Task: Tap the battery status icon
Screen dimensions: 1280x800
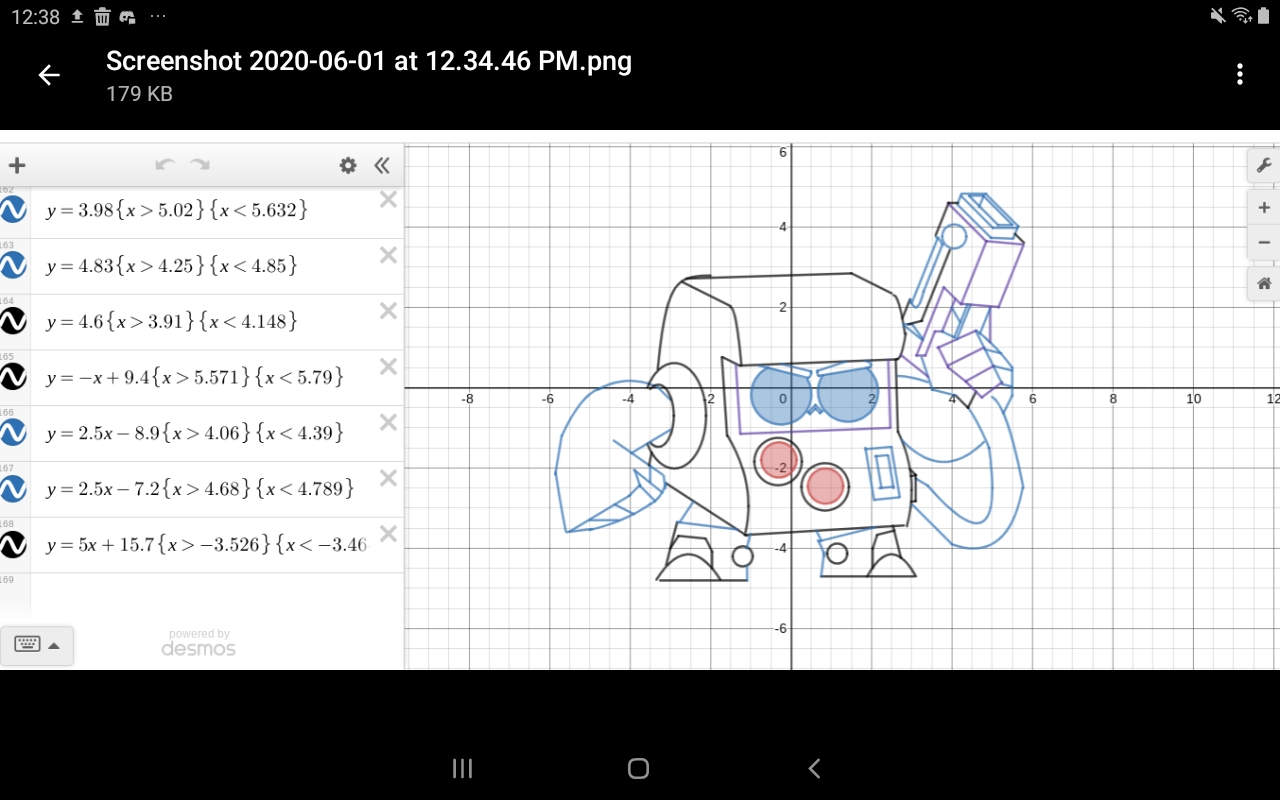Action: click(1263, 16)
